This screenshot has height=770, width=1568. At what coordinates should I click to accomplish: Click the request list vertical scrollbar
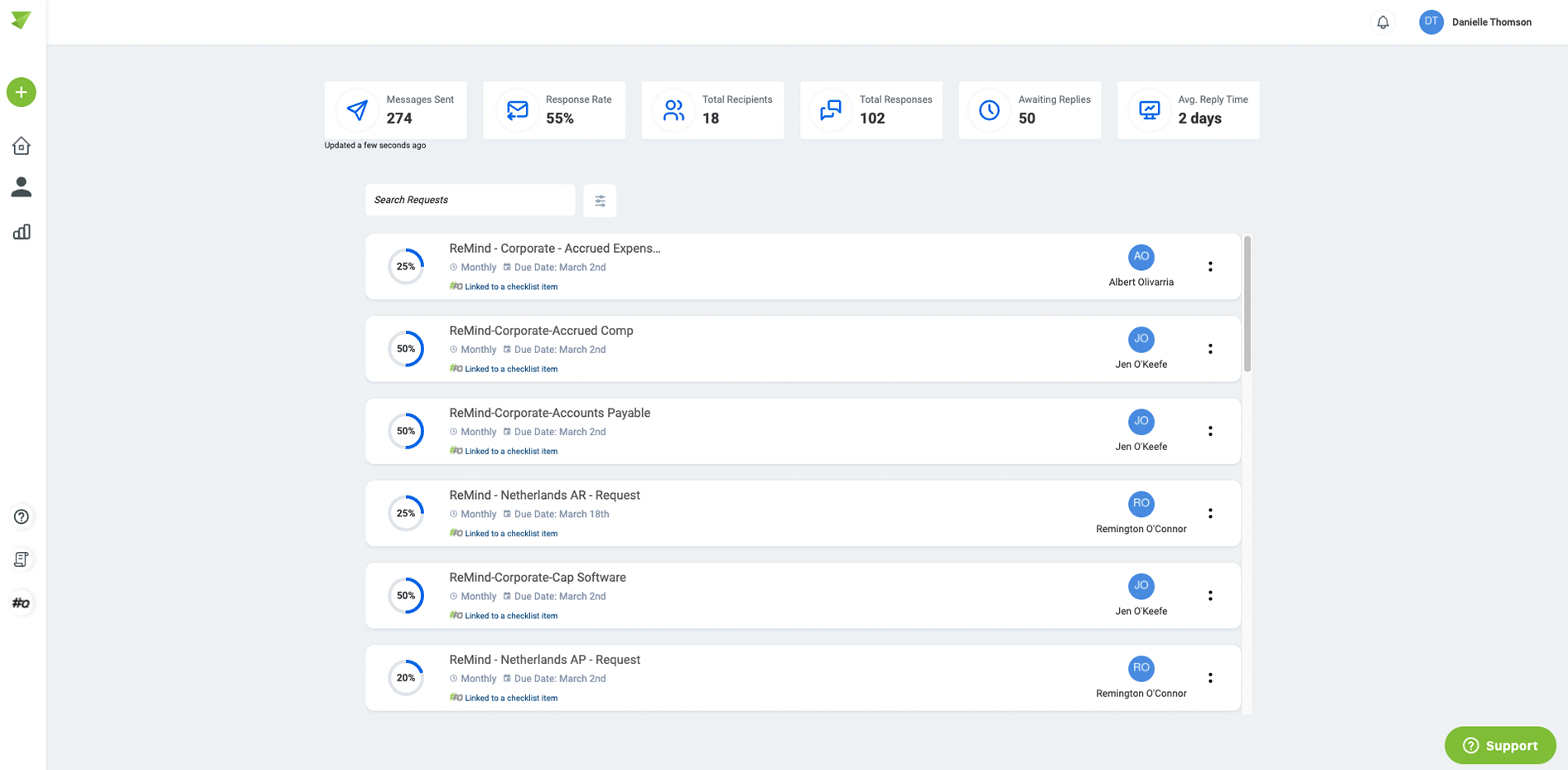point(1247,304)
